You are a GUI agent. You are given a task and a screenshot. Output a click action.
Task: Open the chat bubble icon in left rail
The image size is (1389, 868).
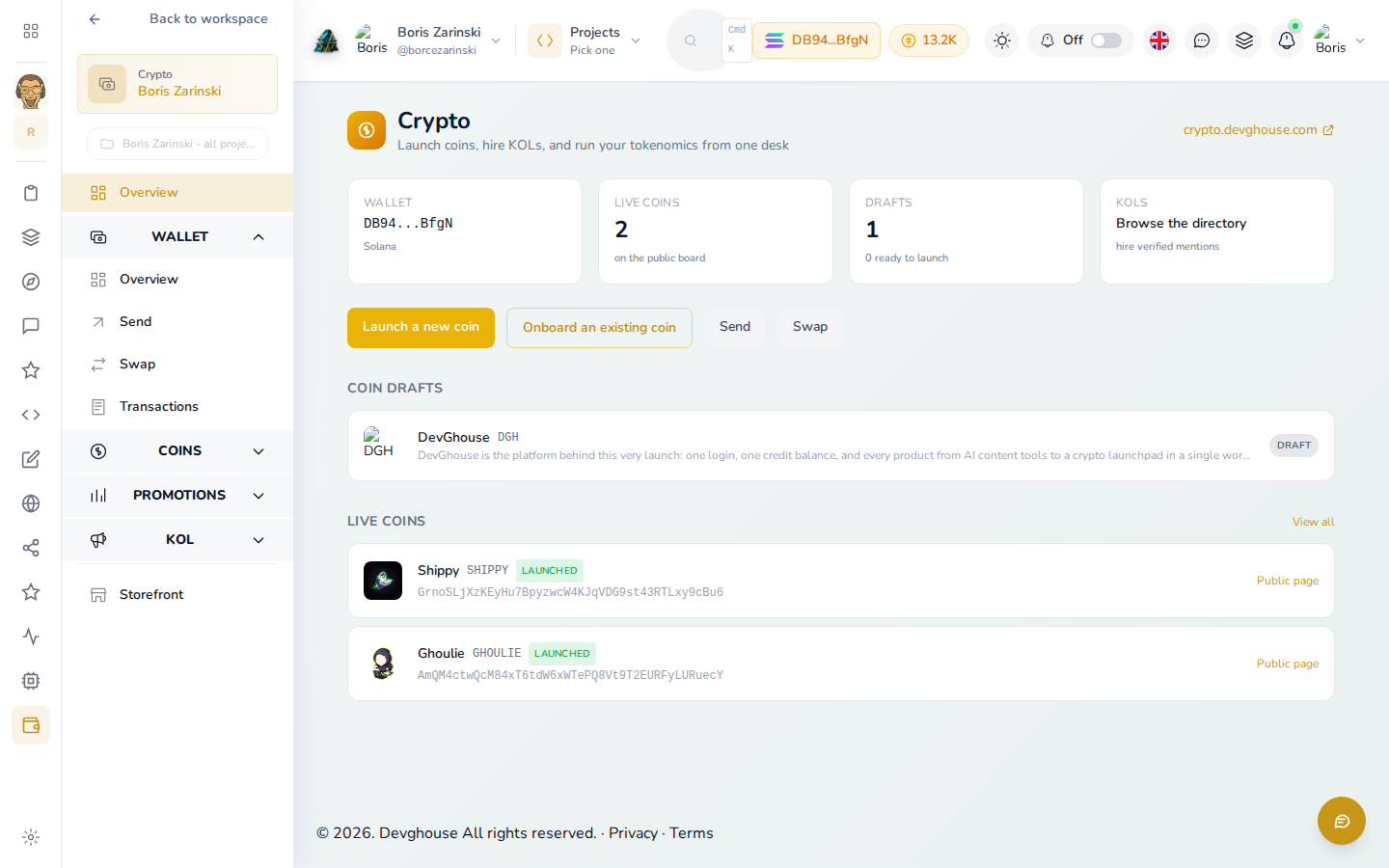(x=31, y=326)
